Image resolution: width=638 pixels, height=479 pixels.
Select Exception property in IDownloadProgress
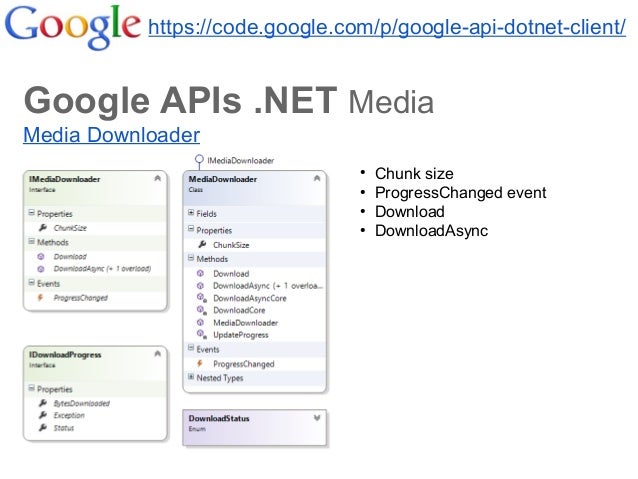coord(69,416)
